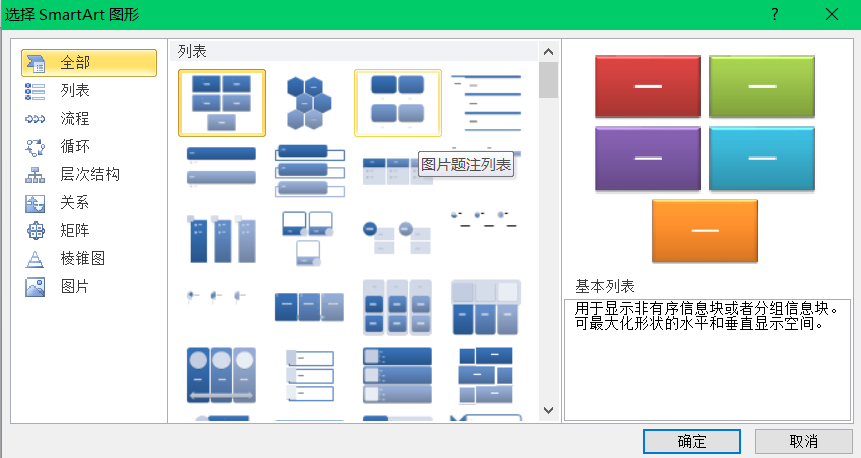Click the red block in the preview
Screen dimensions: 861x458
pos(648,87)
